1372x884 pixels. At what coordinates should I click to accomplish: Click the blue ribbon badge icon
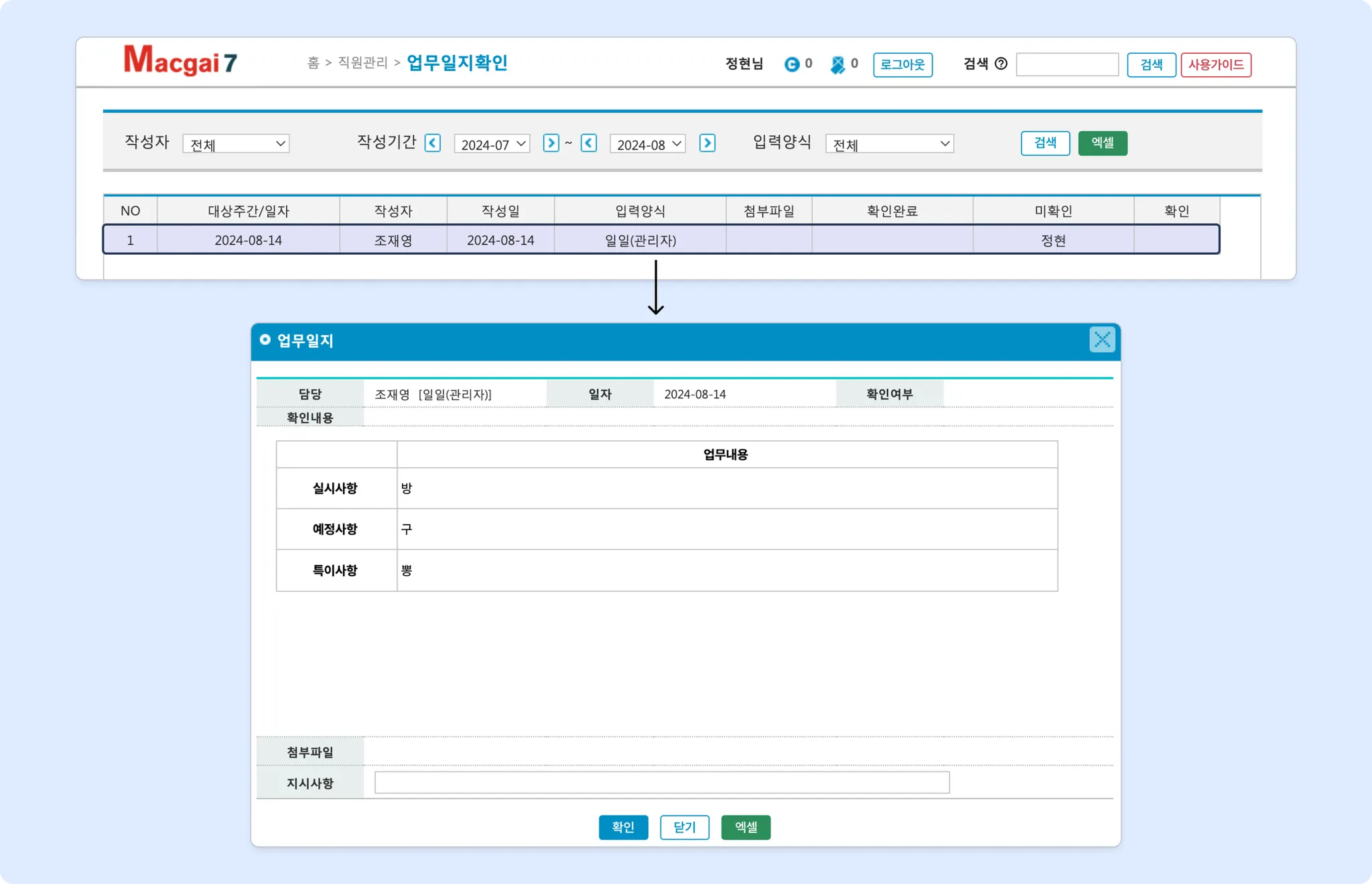837,64
